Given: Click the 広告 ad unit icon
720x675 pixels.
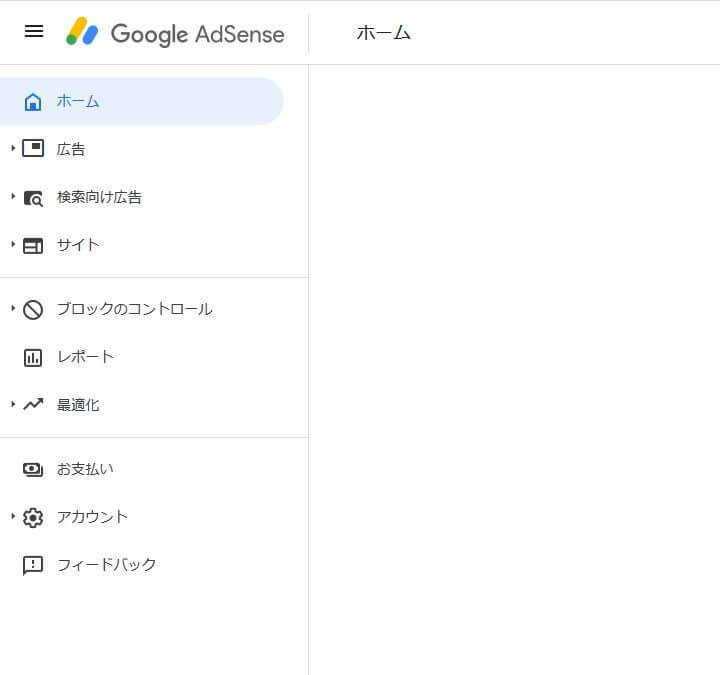Looking at the screenshot, I should 33,149.
